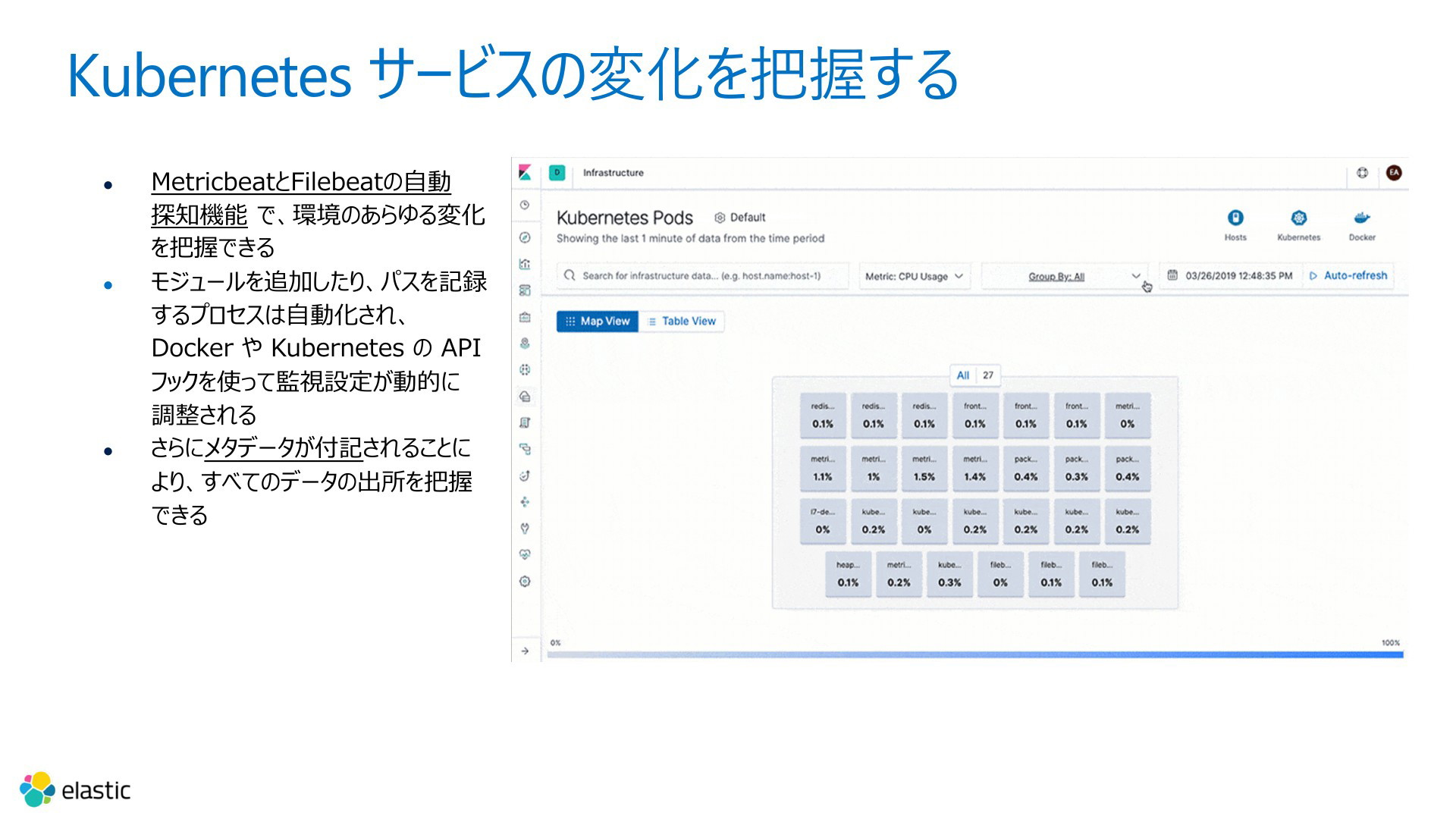
Task: Open the help icon in the top bar
Action: click(1362, 173)
